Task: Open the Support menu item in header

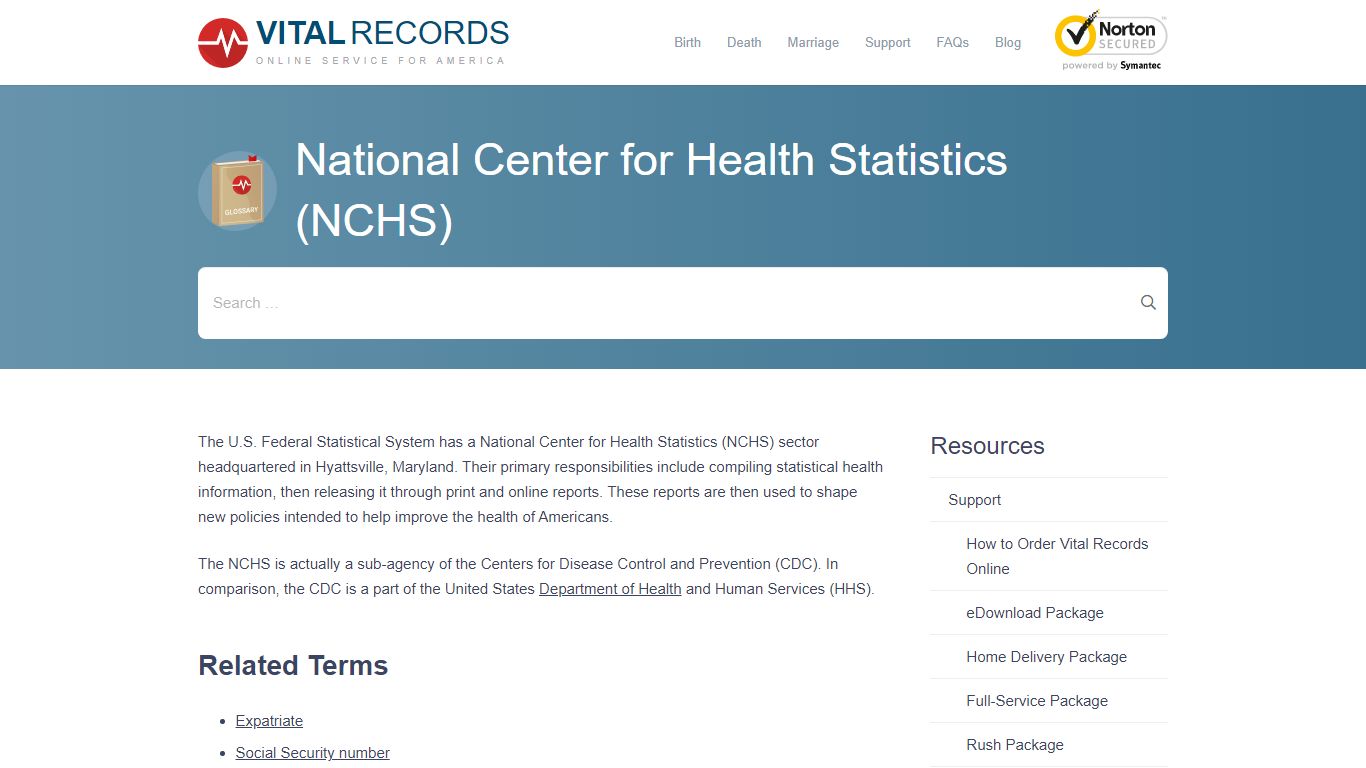Action: pos(888,42)
